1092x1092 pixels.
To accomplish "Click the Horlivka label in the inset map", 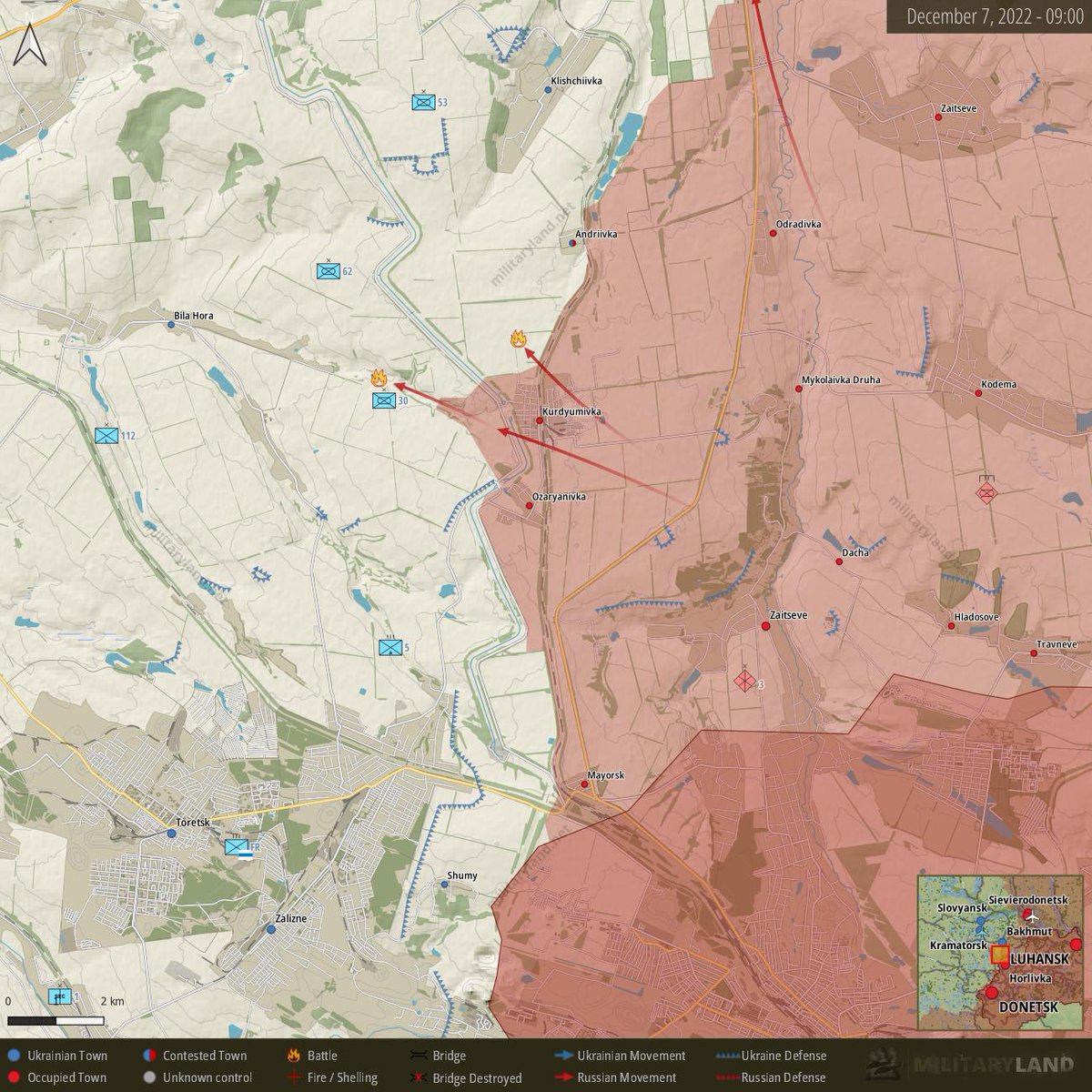I will pyautogui.click(x=1030, y=978).
